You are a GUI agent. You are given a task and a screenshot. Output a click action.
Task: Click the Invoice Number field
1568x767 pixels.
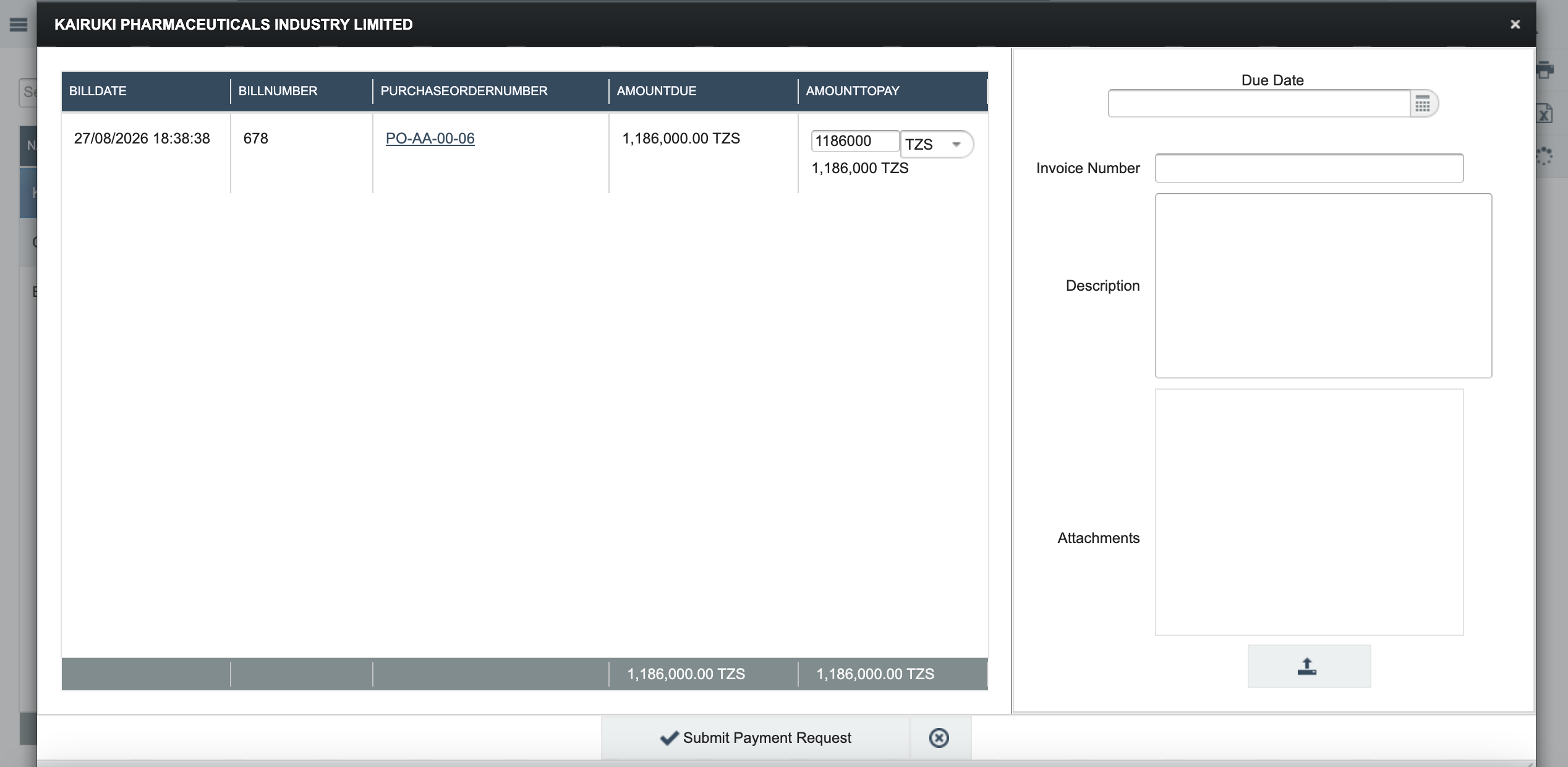(x=1309, y=168)
